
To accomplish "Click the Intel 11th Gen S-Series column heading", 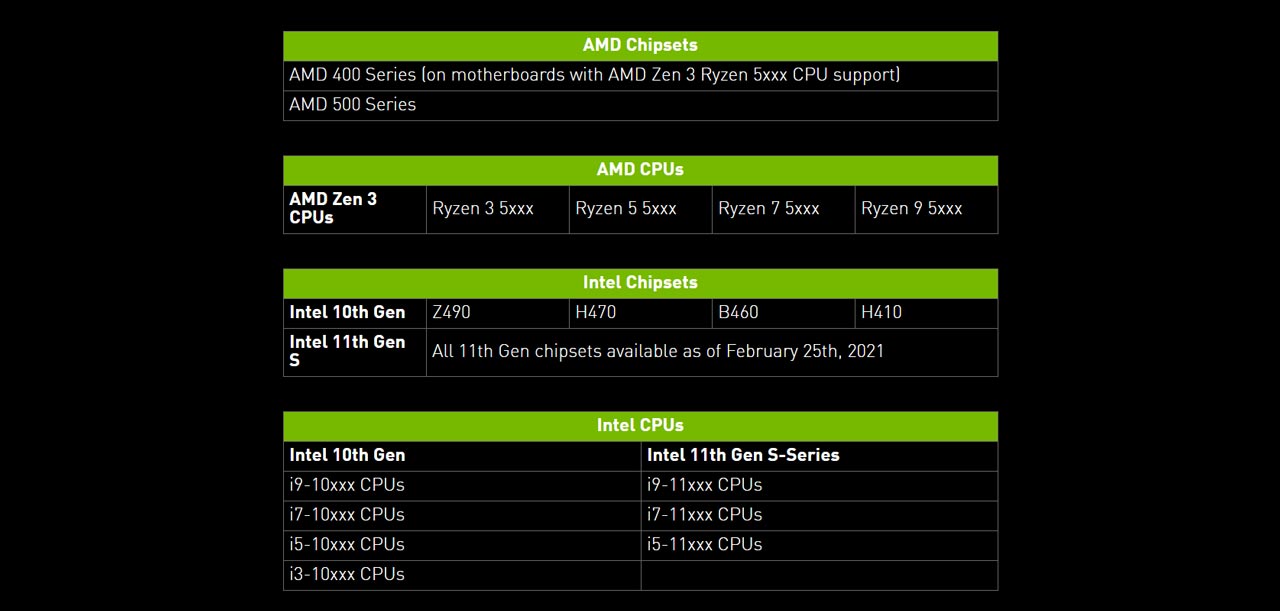I will tap(743, 455).
